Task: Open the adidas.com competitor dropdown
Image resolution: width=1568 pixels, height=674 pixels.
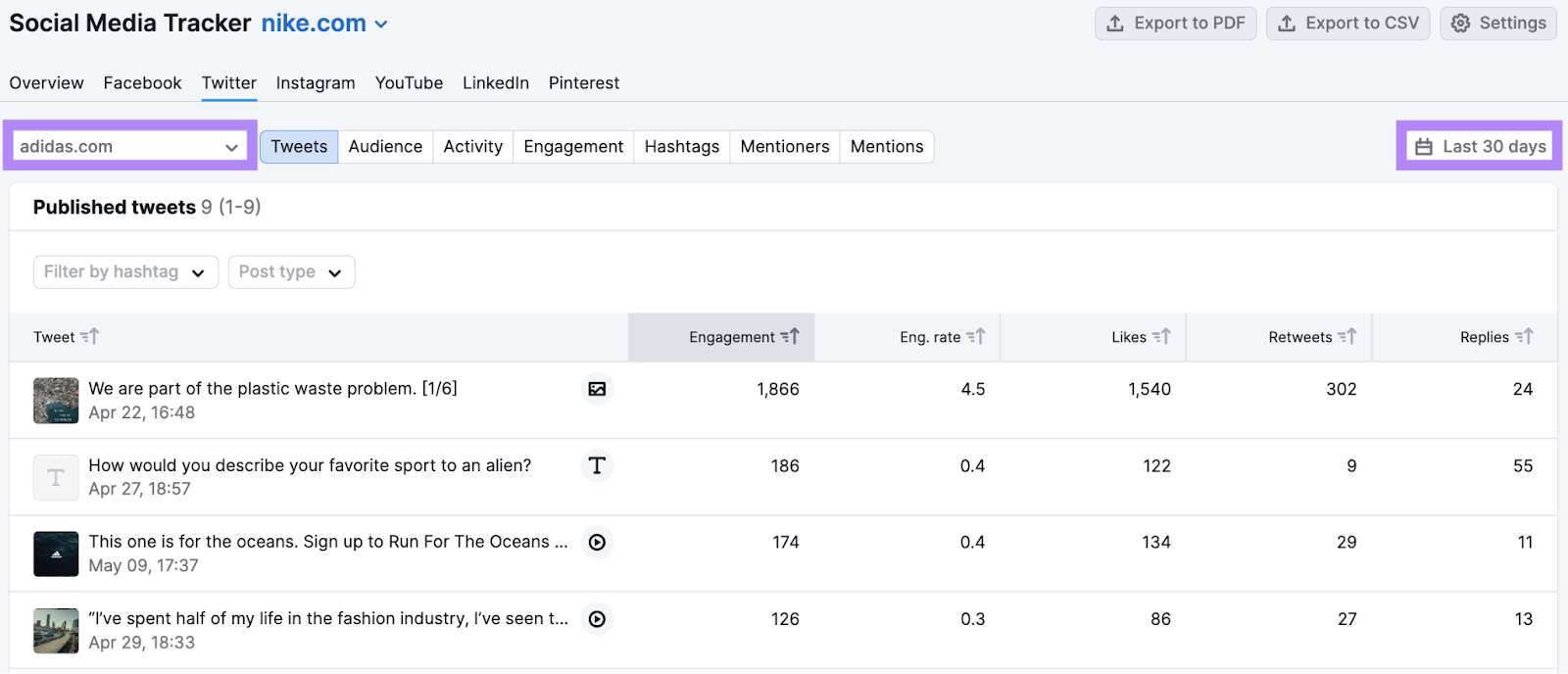Action: coord(129,146)
